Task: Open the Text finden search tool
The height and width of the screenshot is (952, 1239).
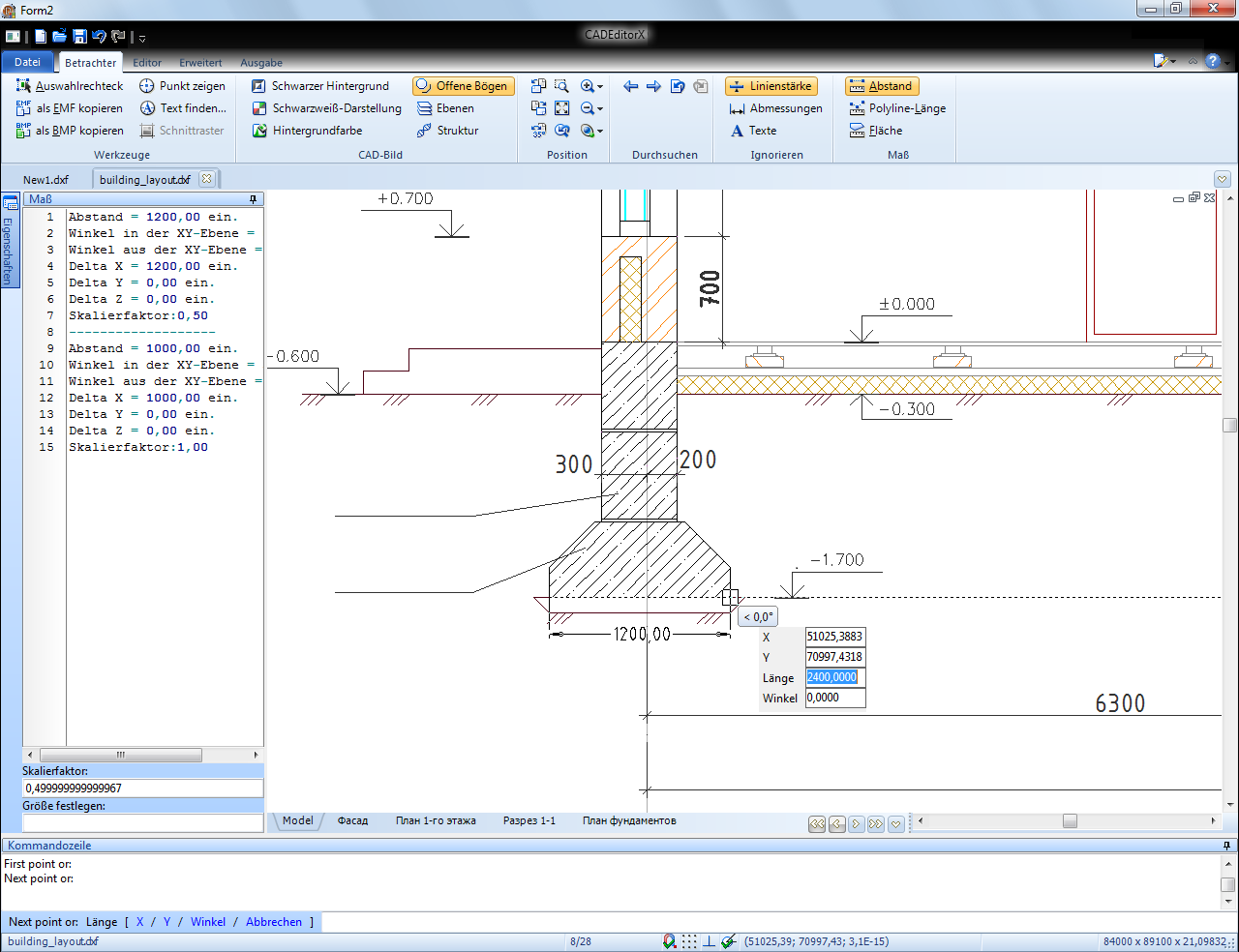Action: (x=183, y=108)
